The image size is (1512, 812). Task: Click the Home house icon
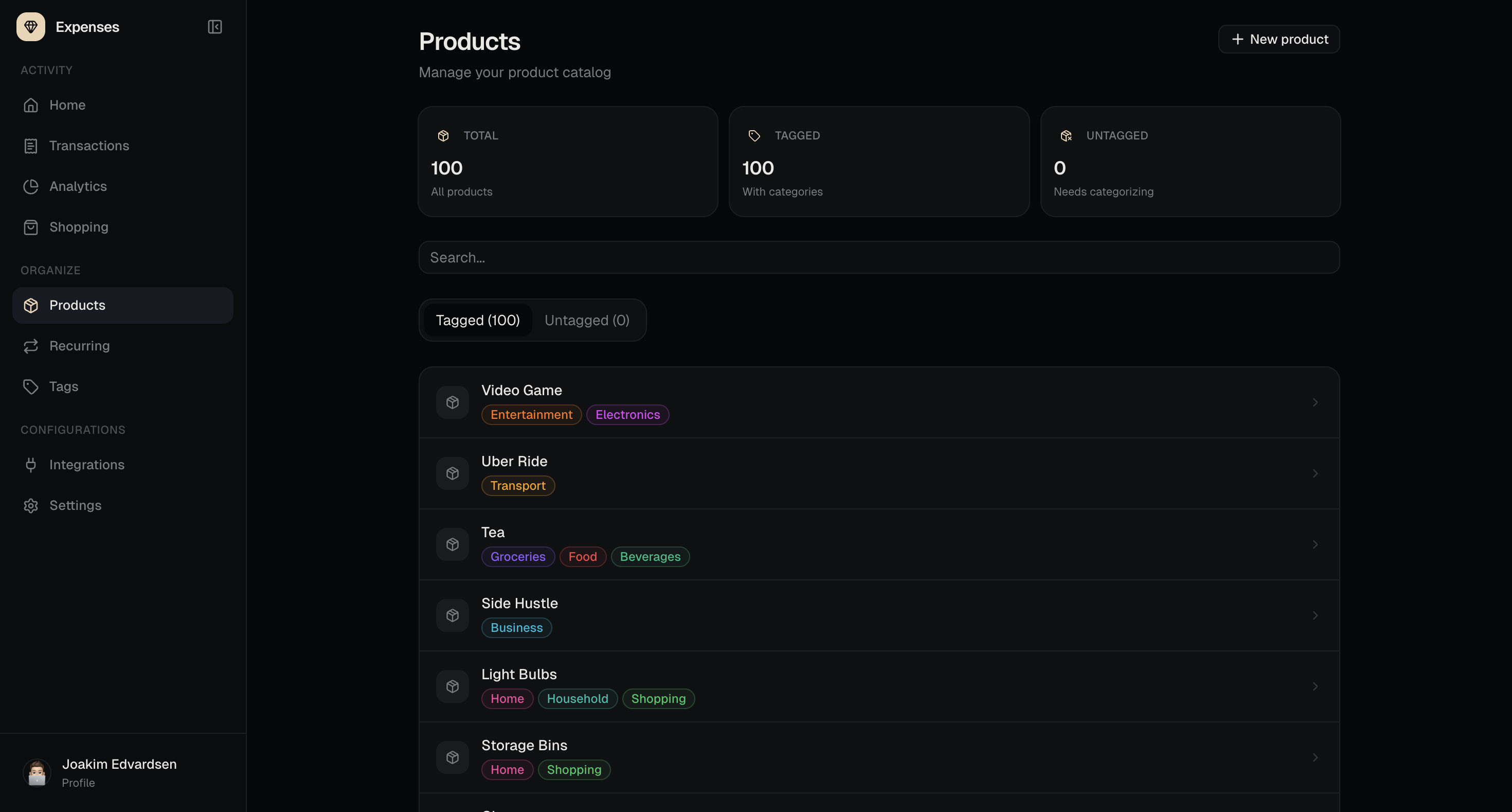[30, 105]
